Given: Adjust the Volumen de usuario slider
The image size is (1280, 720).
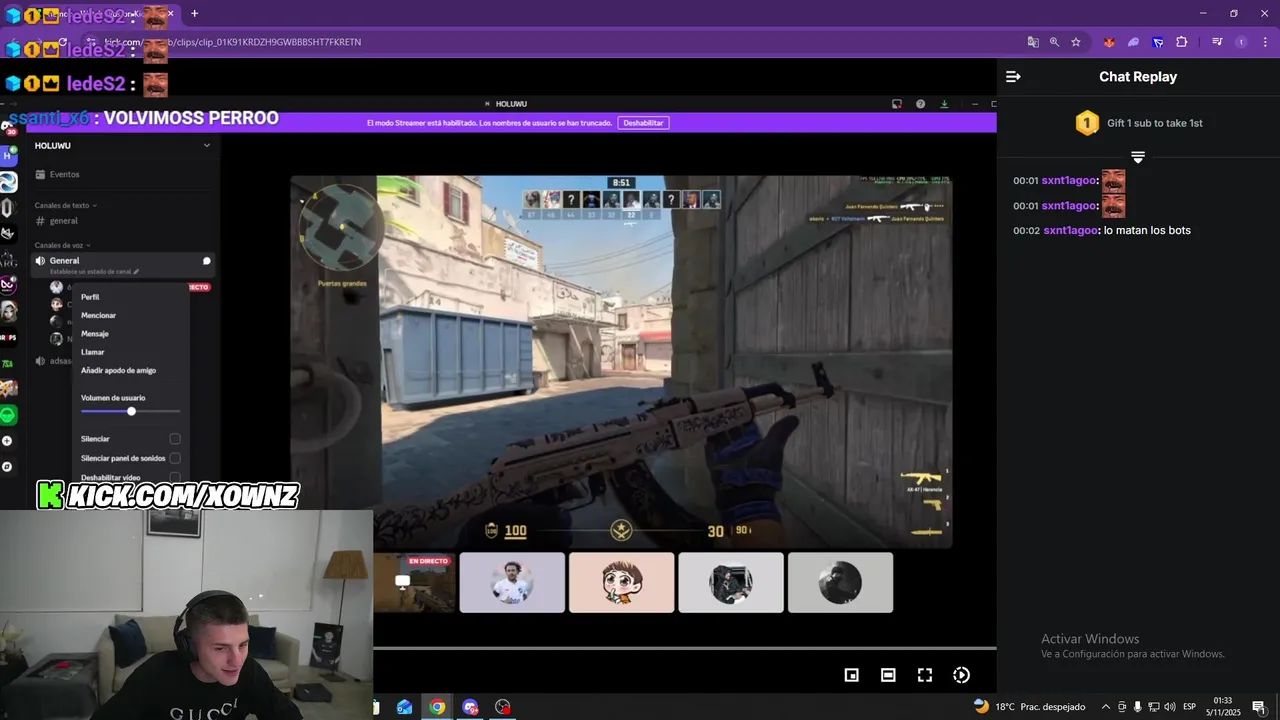Looking at the screenshot, I should pyautogui.click(x=131, y=411).
